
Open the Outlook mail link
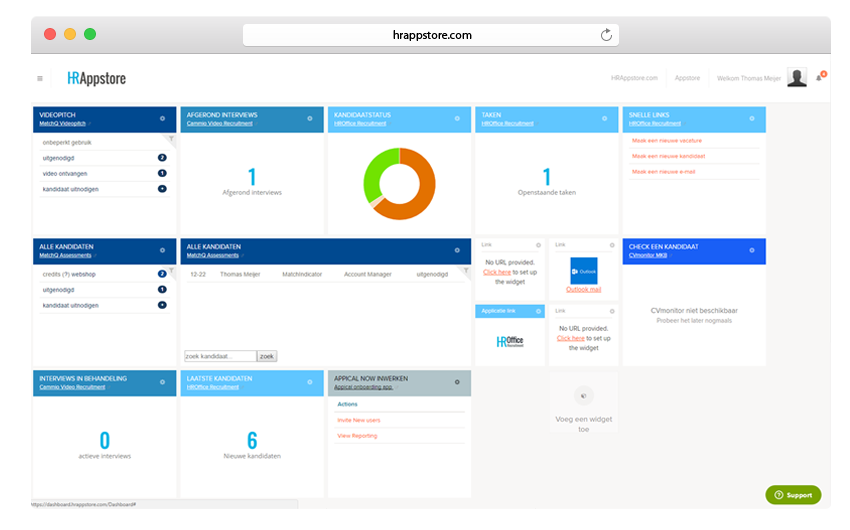pyautogui.click(x=584, y=289)
